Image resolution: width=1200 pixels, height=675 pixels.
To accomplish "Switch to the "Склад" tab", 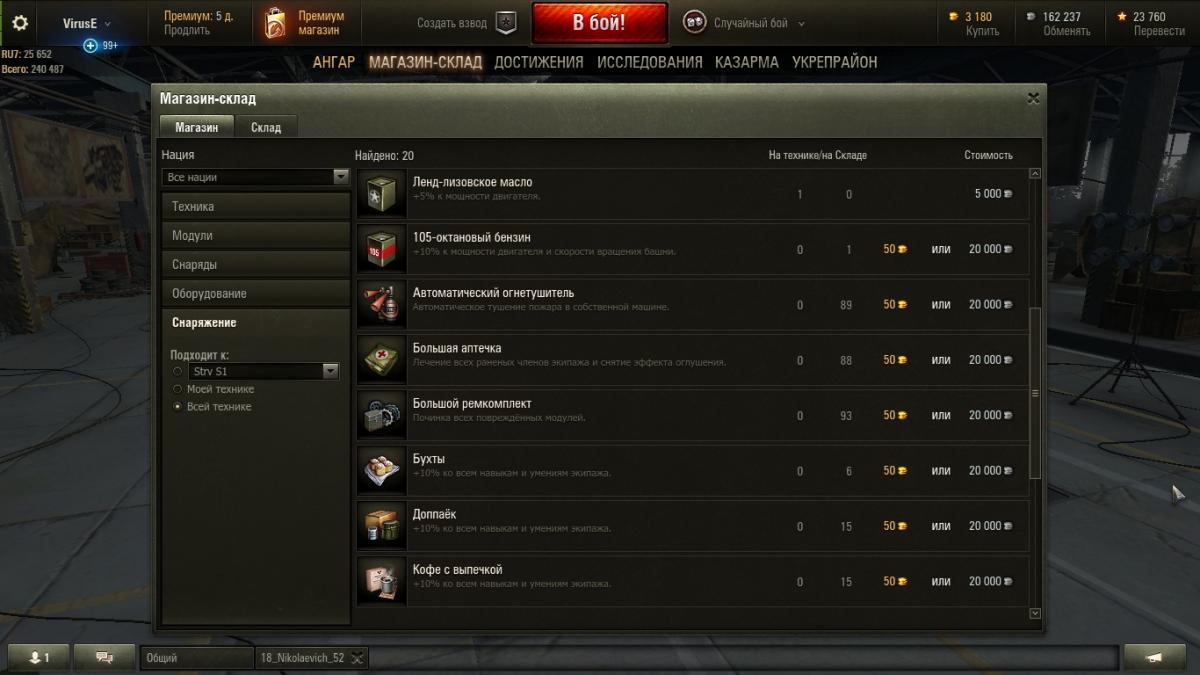I will pos(266,127).
